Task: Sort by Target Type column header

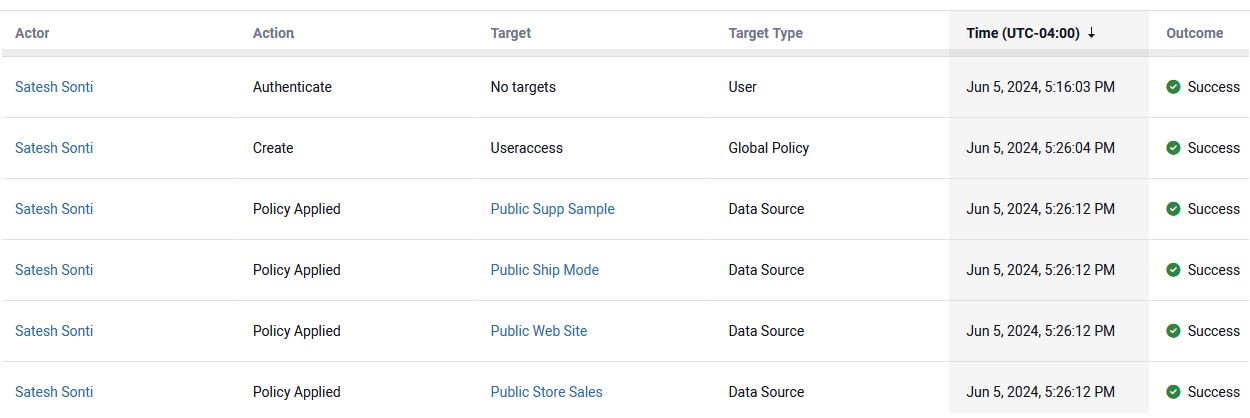Action: (765, 33)
